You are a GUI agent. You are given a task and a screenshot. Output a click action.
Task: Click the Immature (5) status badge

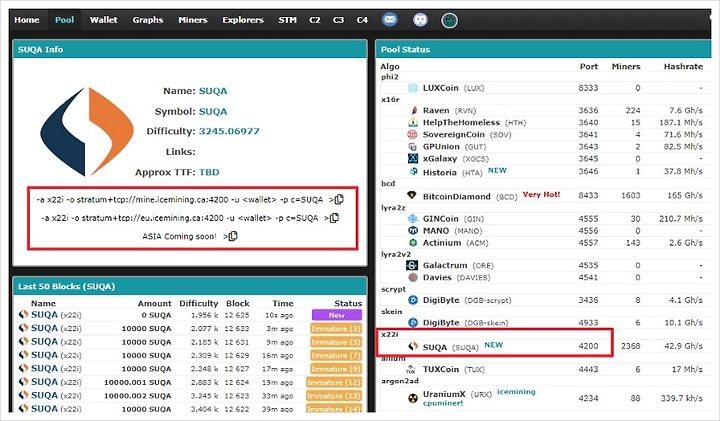click(336, 342)
